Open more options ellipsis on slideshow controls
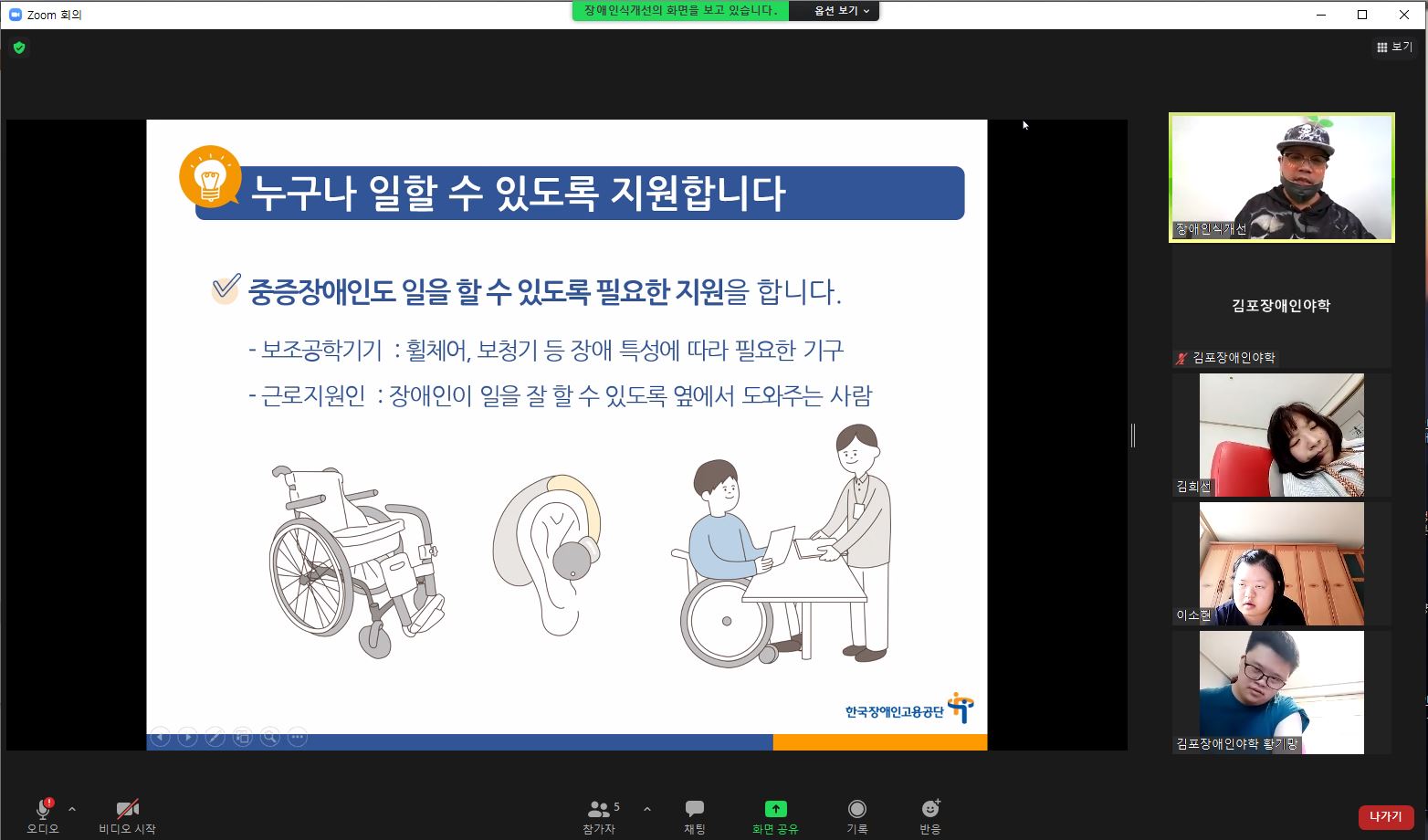The height and width of the screenshot is (840, 1428). point(298,737)
